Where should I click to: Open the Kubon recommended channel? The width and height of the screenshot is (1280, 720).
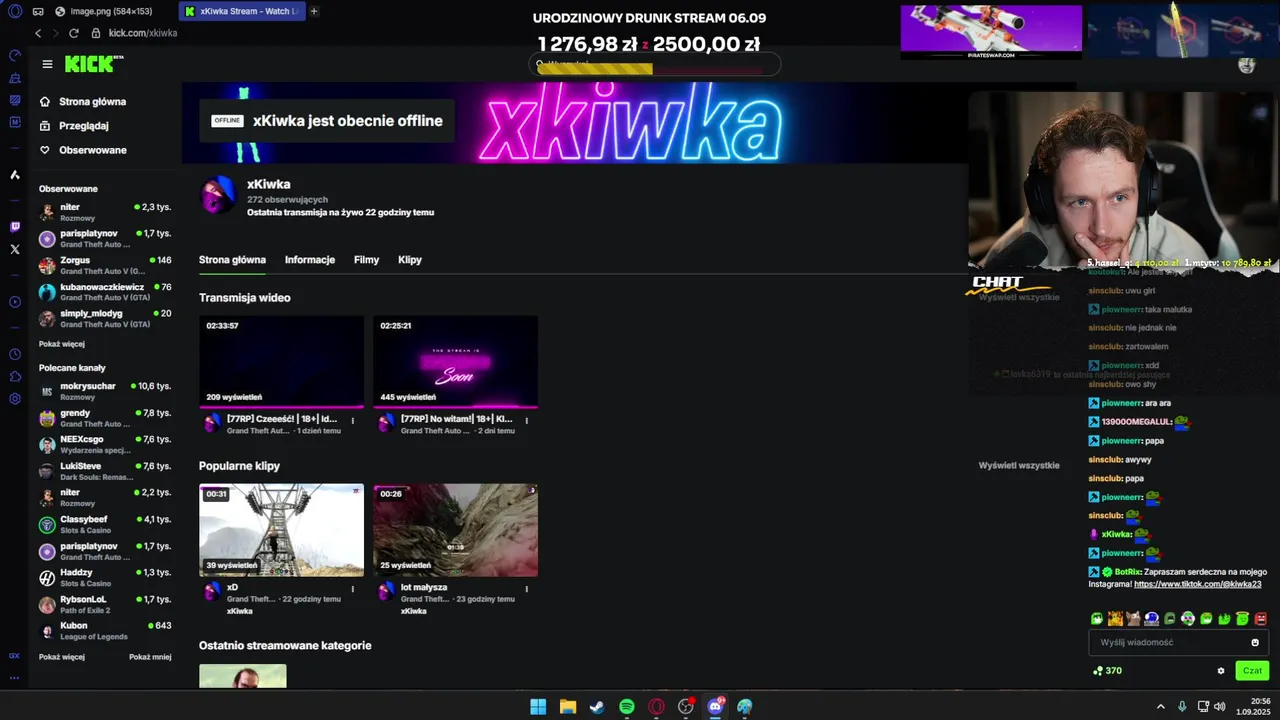tap(105, 631)
